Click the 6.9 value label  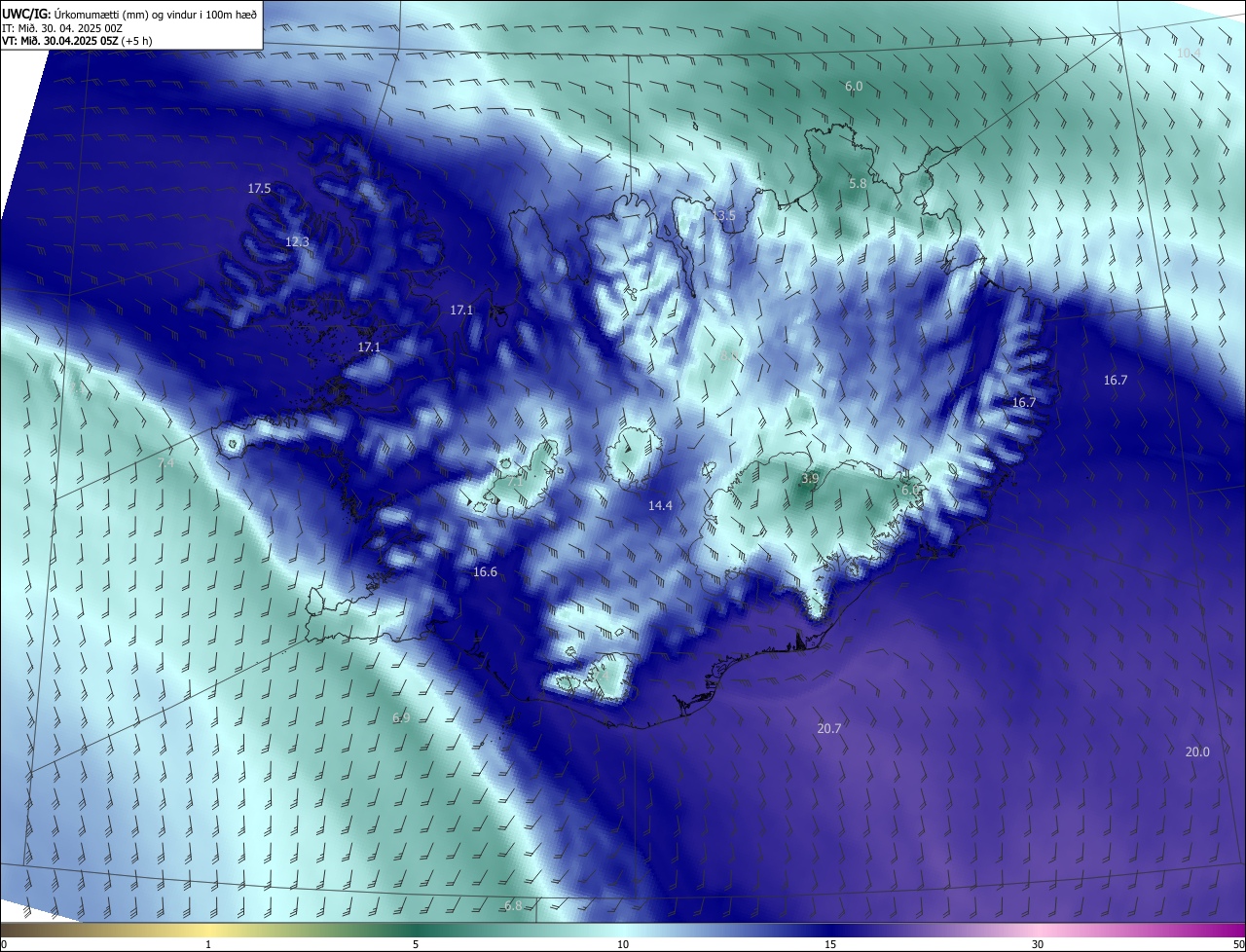pos(401,718)
